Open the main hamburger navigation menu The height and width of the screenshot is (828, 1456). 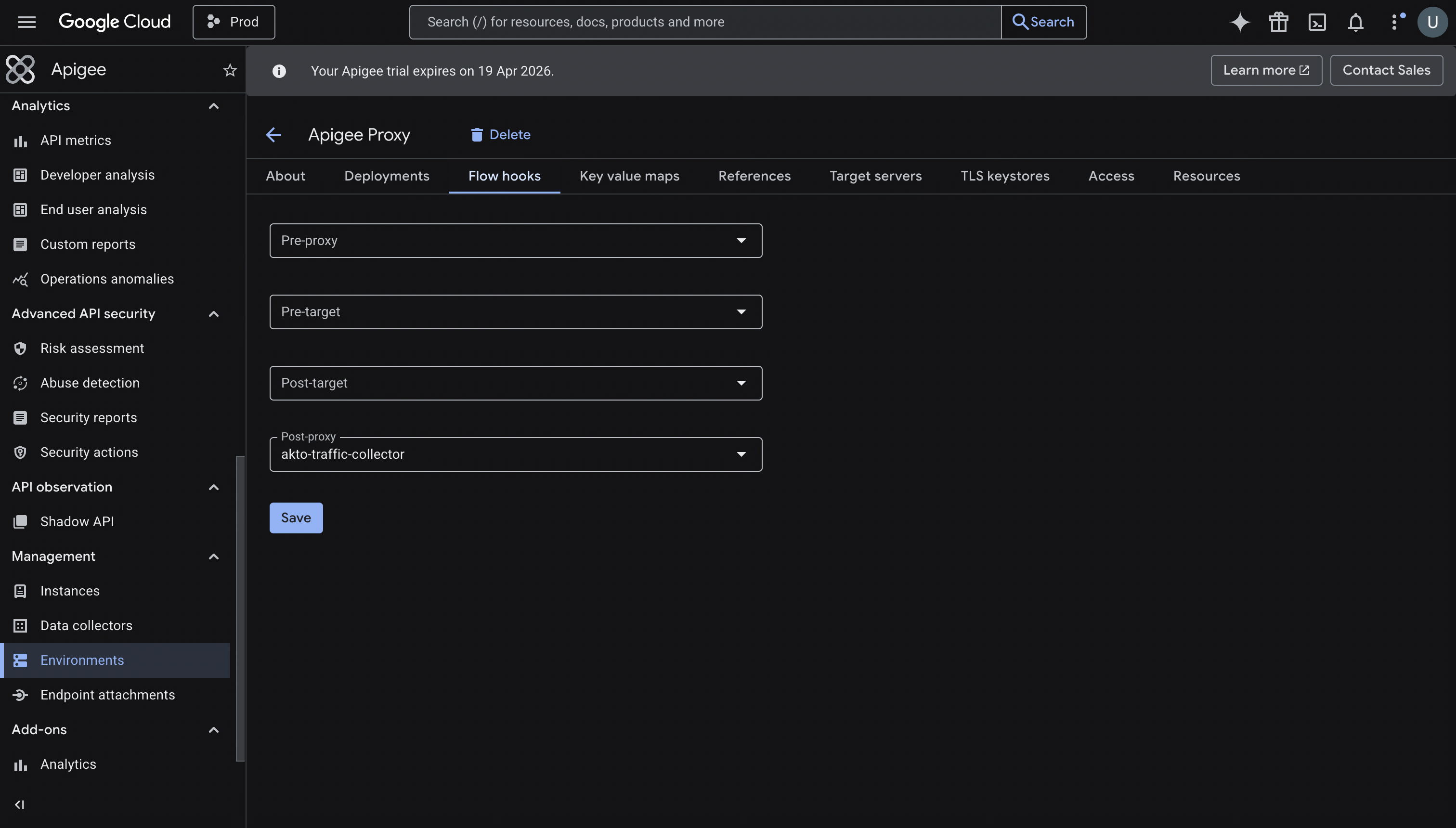(27, 22)
